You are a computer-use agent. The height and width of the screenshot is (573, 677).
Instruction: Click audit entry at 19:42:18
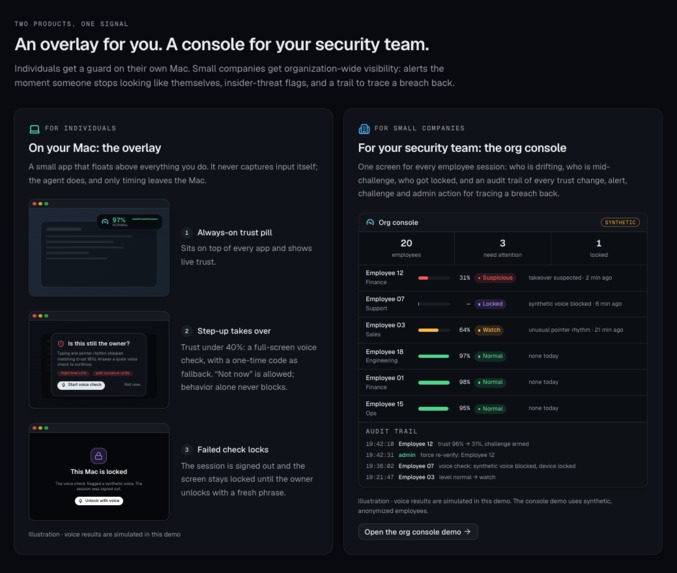[x=447, y=444]
